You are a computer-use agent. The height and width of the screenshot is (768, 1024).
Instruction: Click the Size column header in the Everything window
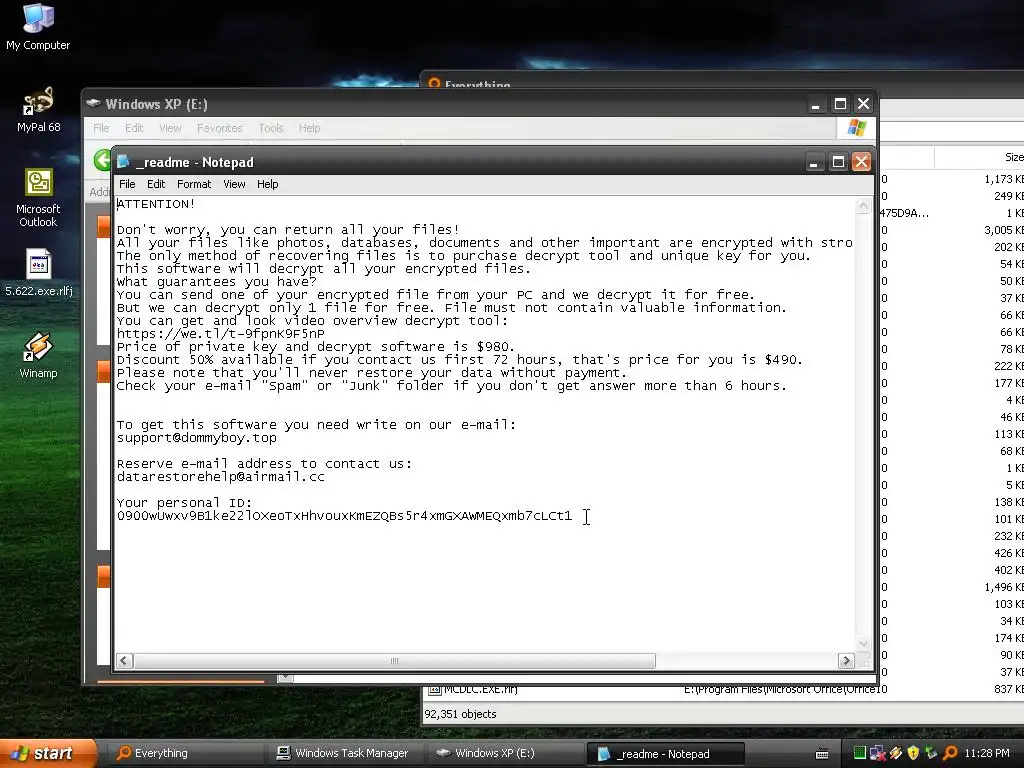coord(980,157)
